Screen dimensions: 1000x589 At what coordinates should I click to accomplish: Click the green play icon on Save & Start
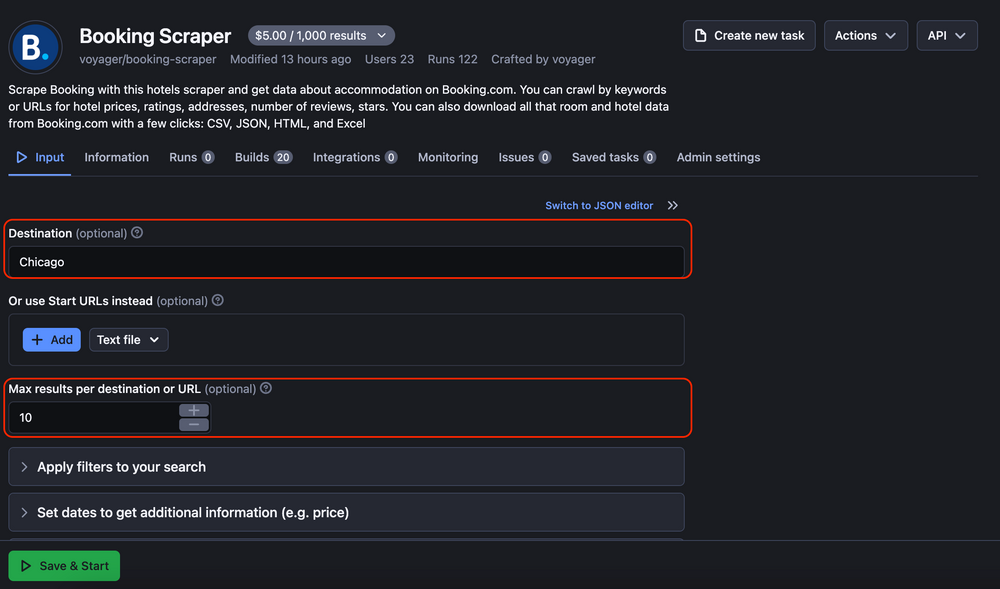pos(25,565)
